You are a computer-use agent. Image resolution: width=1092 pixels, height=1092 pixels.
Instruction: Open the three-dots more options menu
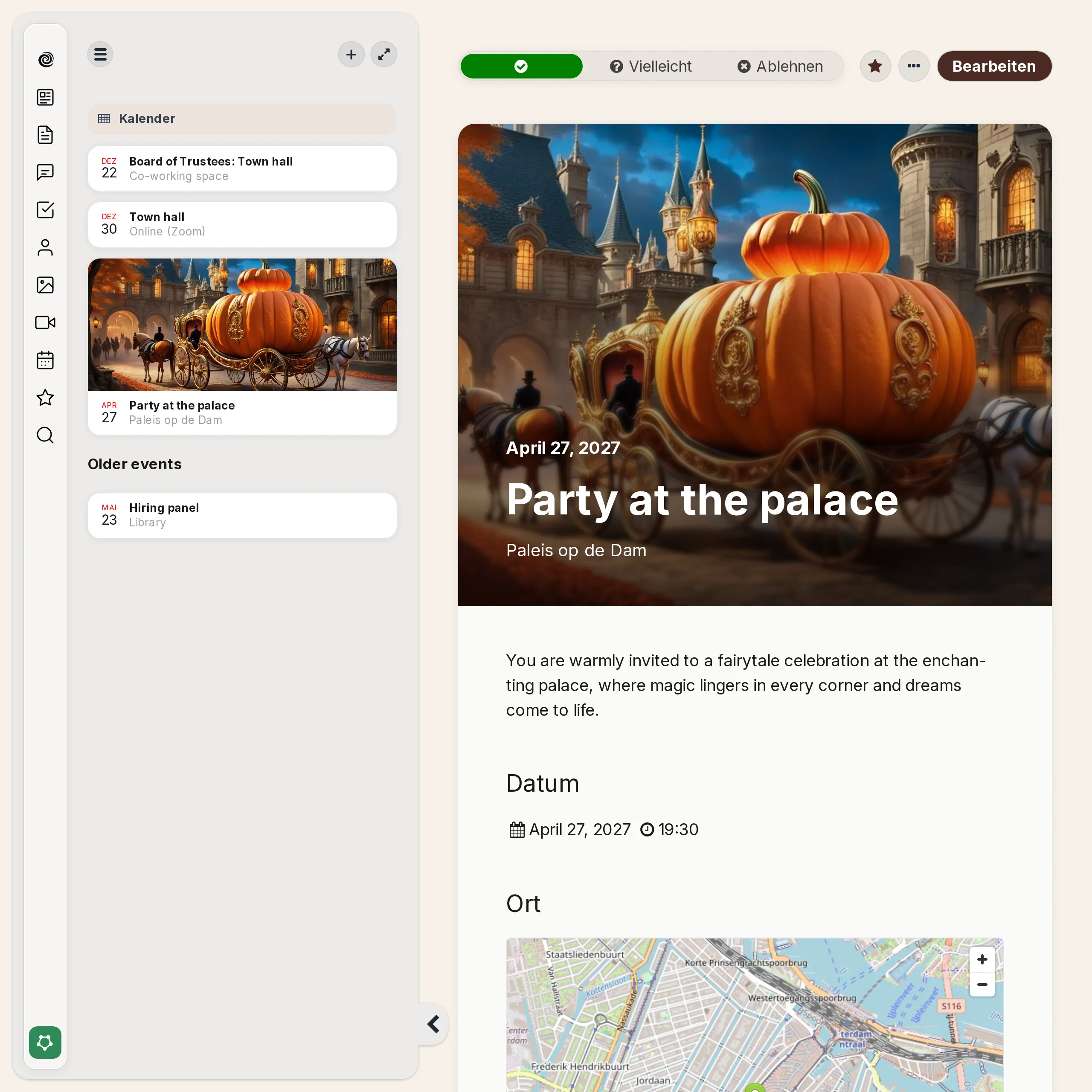coord(913,66)
